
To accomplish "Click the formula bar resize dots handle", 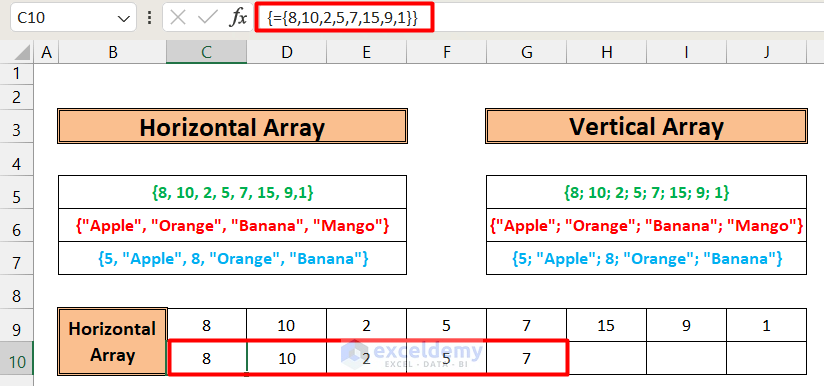I will tap(150, 18).
